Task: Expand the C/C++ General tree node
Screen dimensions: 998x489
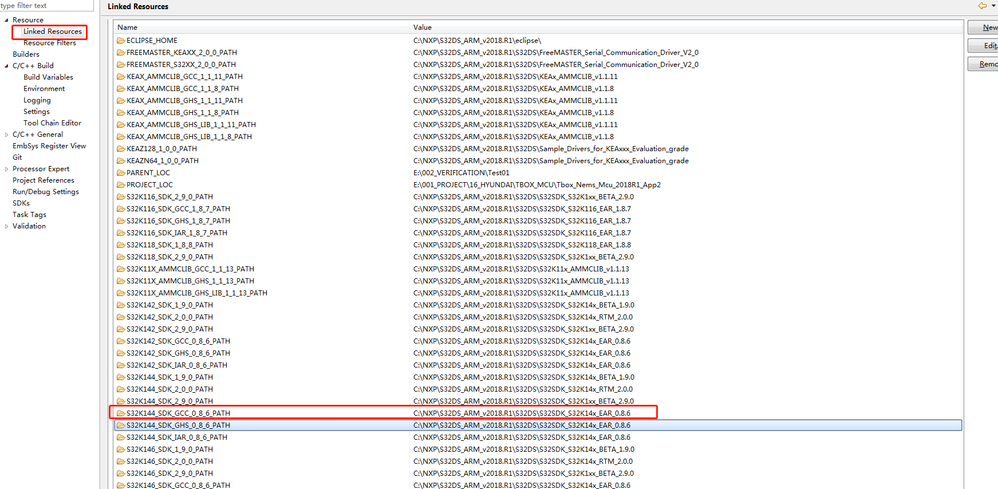Action: pyautogui.click(x=6, y=134)
